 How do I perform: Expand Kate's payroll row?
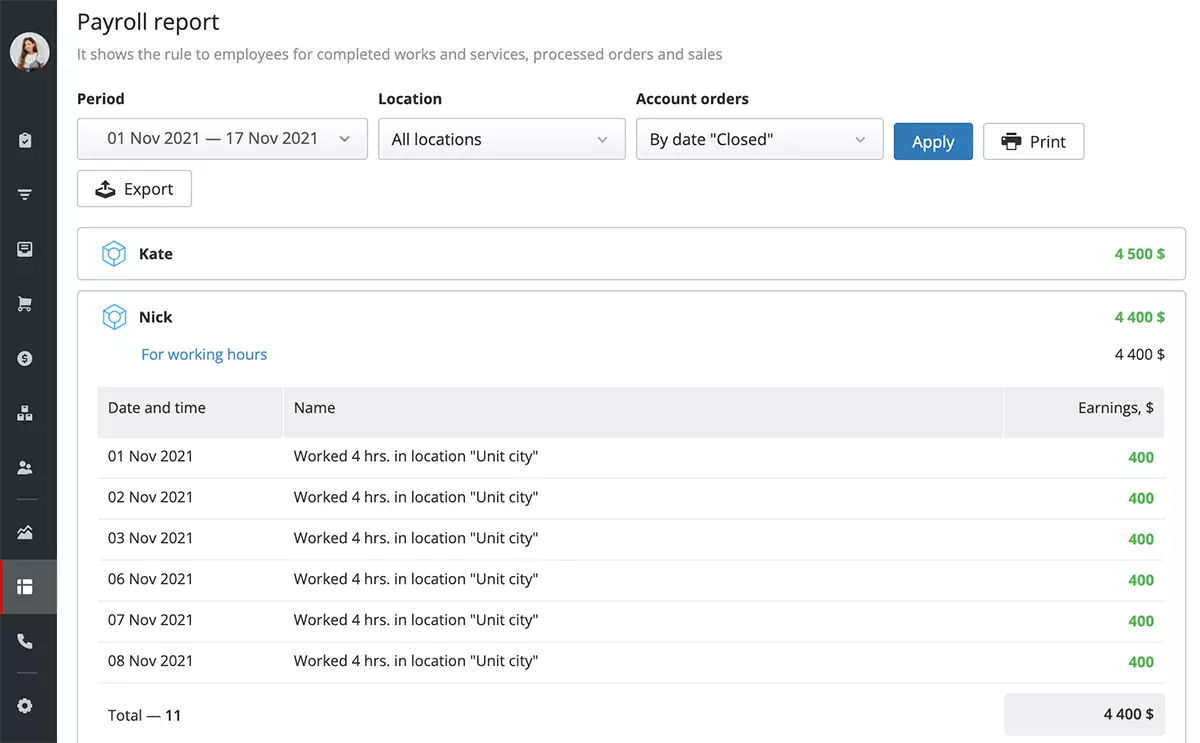tap(632, 254)
